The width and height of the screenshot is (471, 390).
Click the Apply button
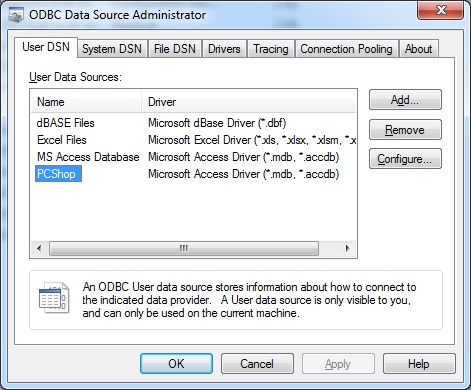click(x=338, y=364)
